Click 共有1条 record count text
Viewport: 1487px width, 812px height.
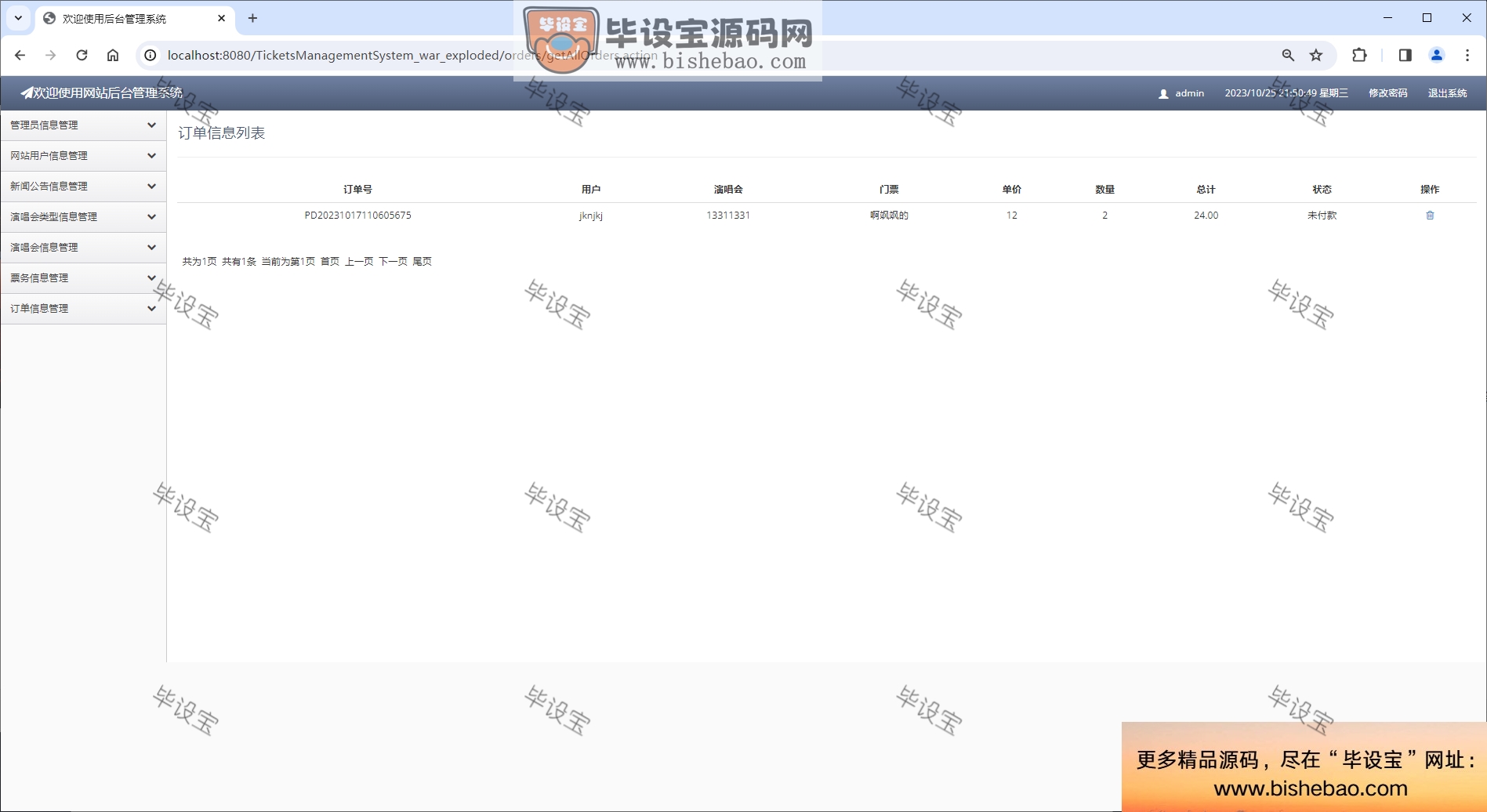239,262
